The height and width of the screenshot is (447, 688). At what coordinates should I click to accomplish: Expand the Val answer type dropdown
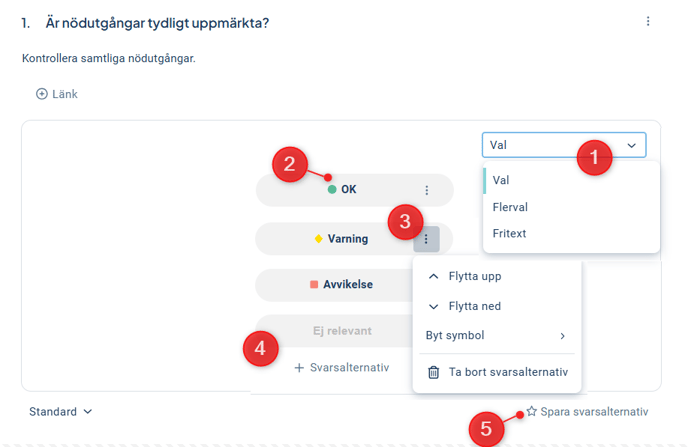tap(632, 146)
